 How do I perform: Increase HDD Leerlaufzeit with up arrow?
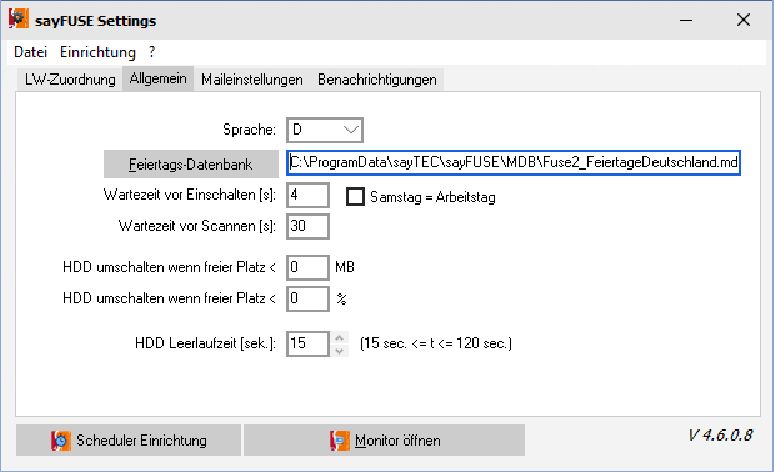(340, 338)
